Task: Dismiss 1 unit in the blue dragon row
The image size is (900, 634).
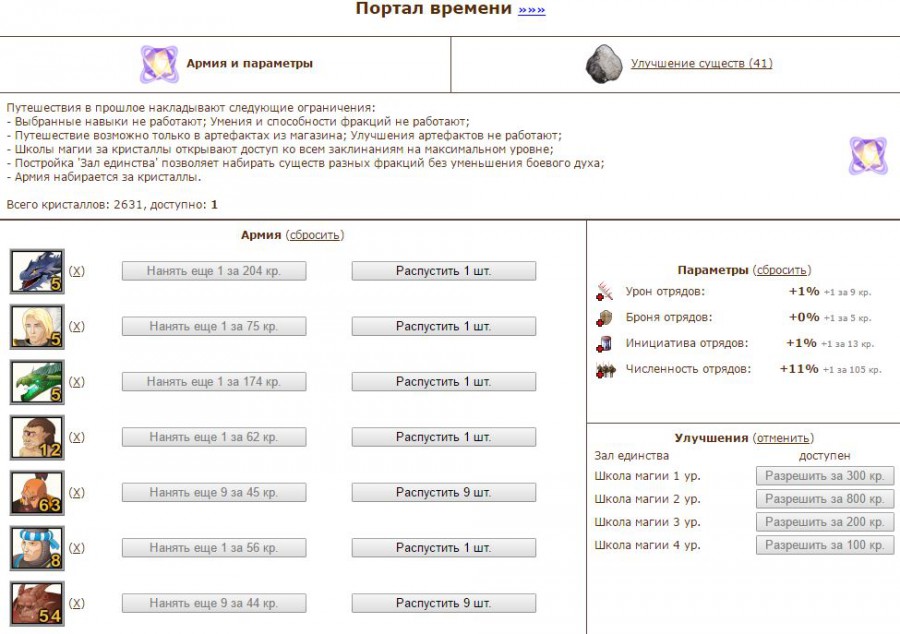Action: [x=444, y=271]
